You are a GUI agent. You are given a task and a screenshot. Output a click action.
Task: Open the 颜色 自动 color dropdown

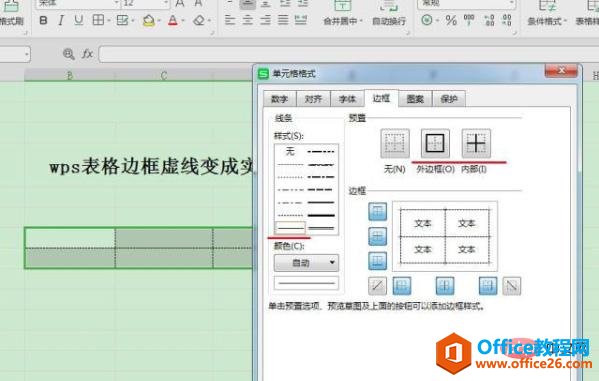306,263
